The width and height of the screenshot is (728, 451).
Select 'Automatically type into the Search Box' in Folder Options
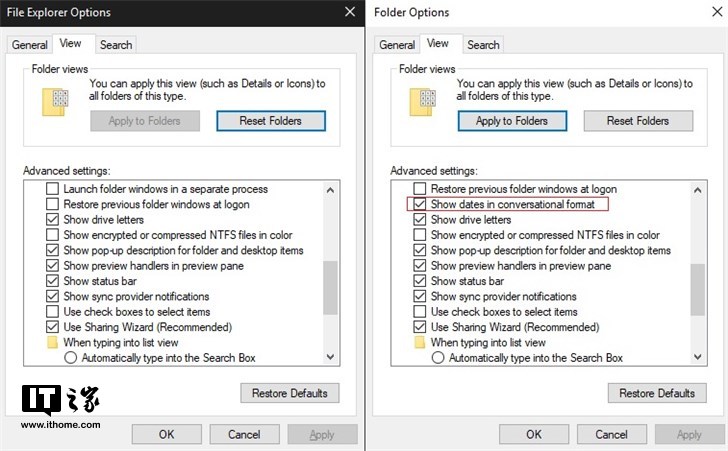[x=438, y=358]
